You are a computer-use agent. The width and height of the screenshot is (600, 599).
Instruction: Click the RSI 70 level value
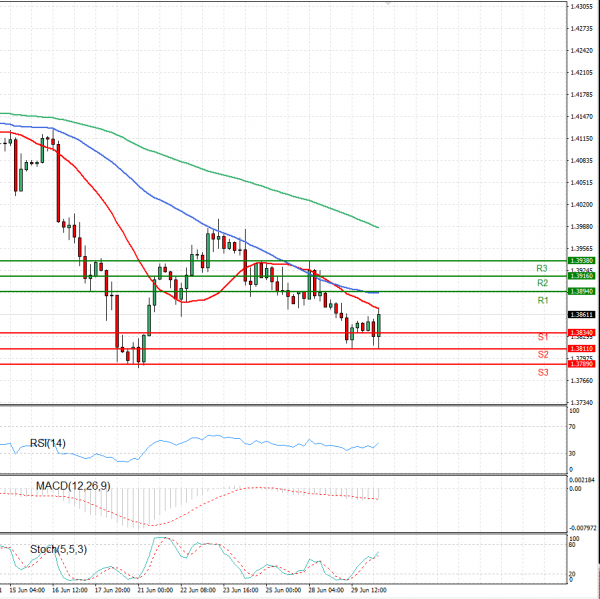tap(572, 427)
